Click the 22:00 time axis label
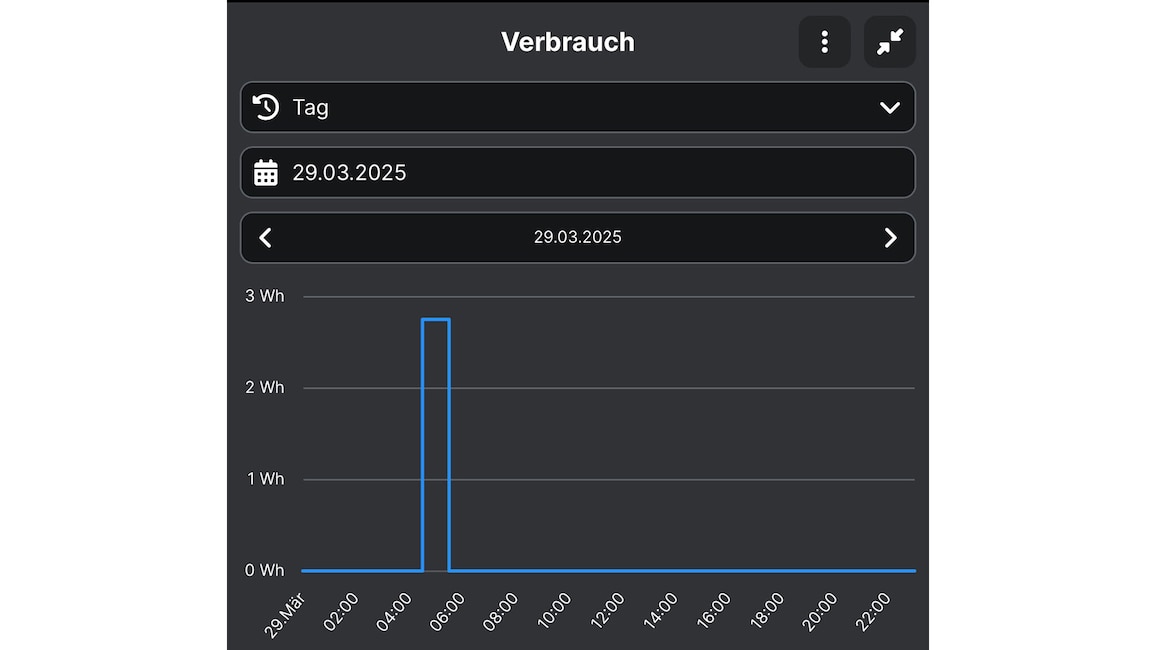The width and height of the screenshot is (1156, 650). 873,612
